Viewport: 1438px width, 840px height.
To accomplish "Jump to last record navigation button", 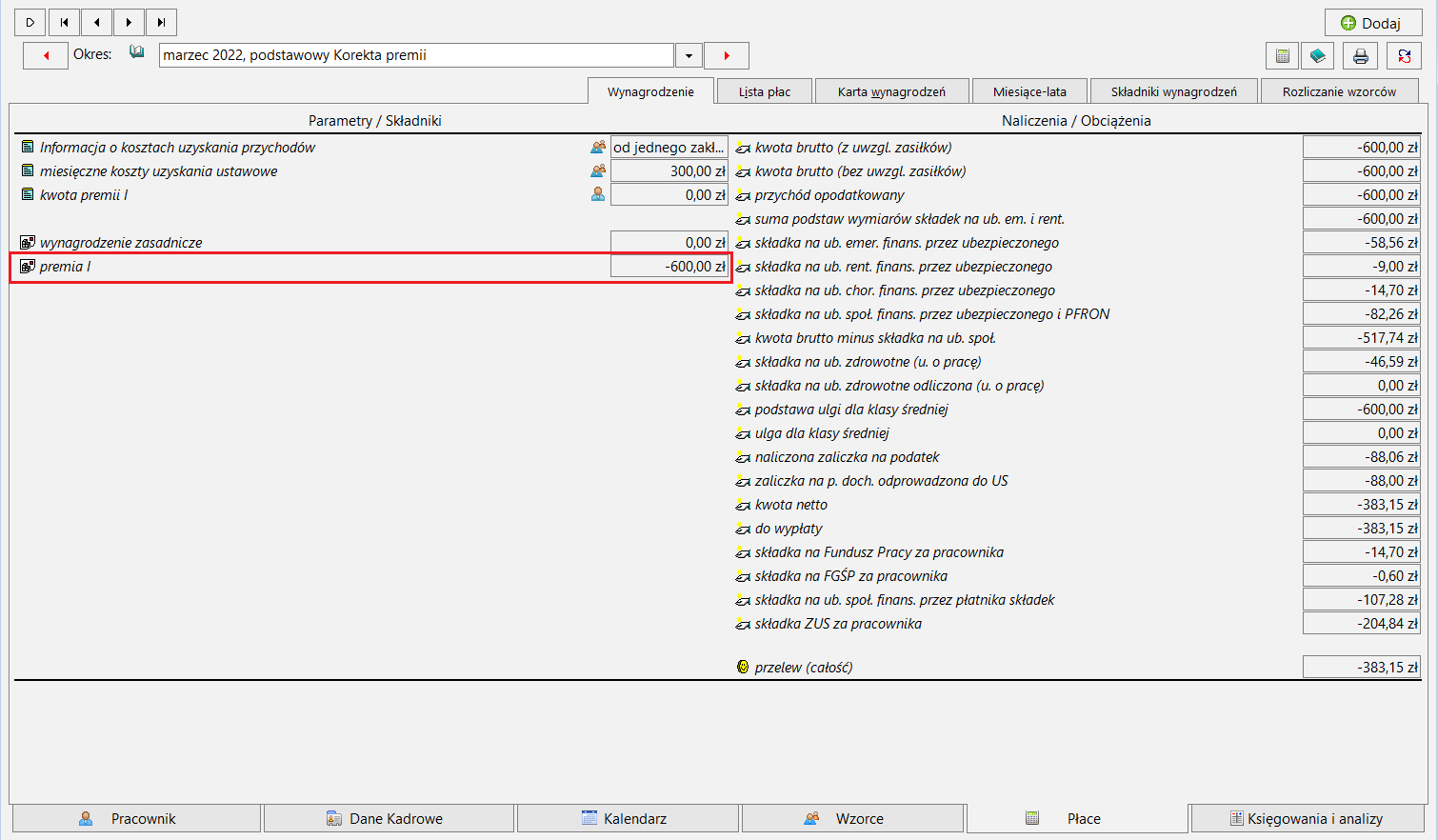I will point(161,22).
